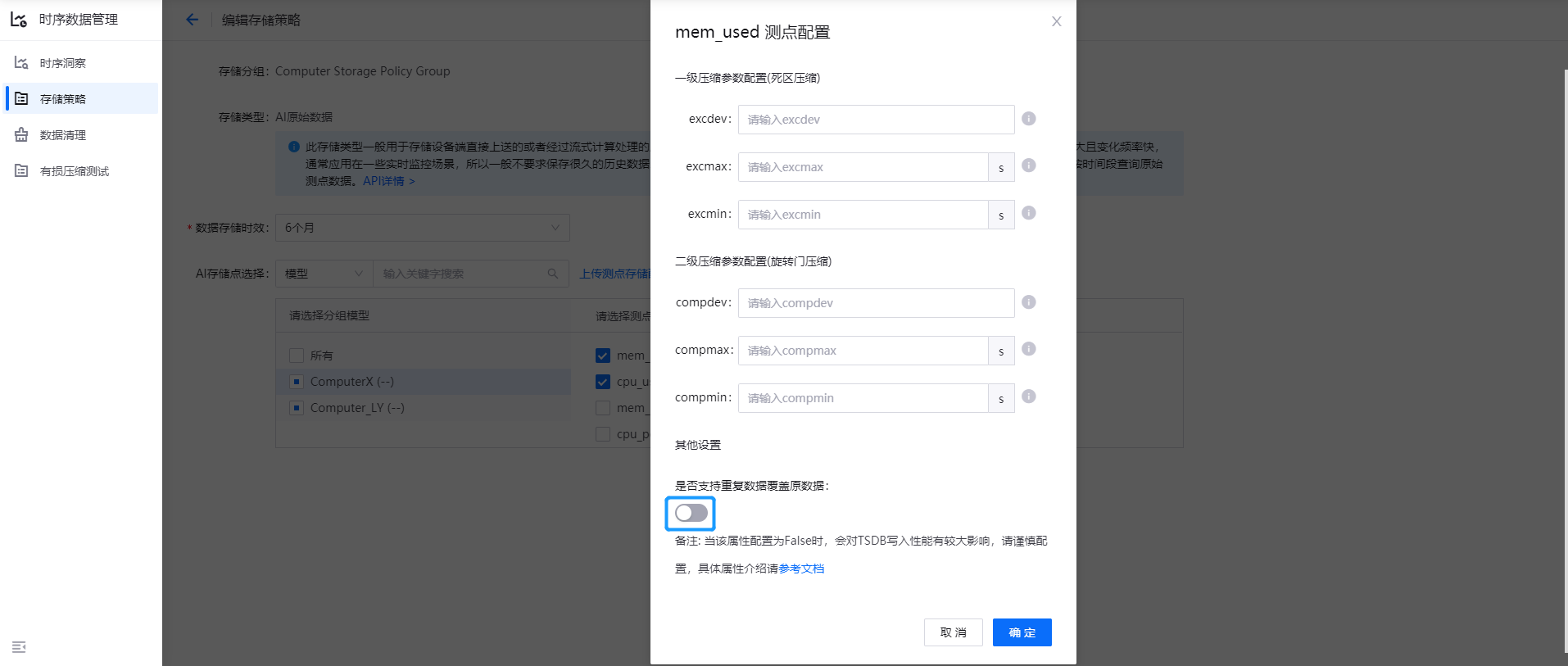Screen dimensions: 1568x666
Task: Check the unchecked mem_ measurement checkbox
Action: point(603,408)
